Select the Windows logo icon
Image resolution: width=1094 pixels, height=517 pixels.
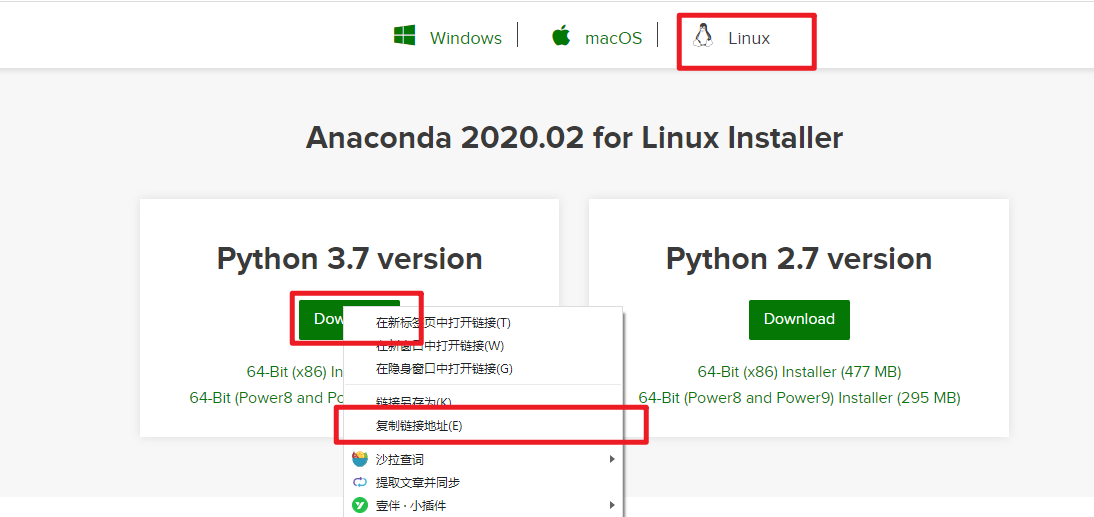[405, 36]
